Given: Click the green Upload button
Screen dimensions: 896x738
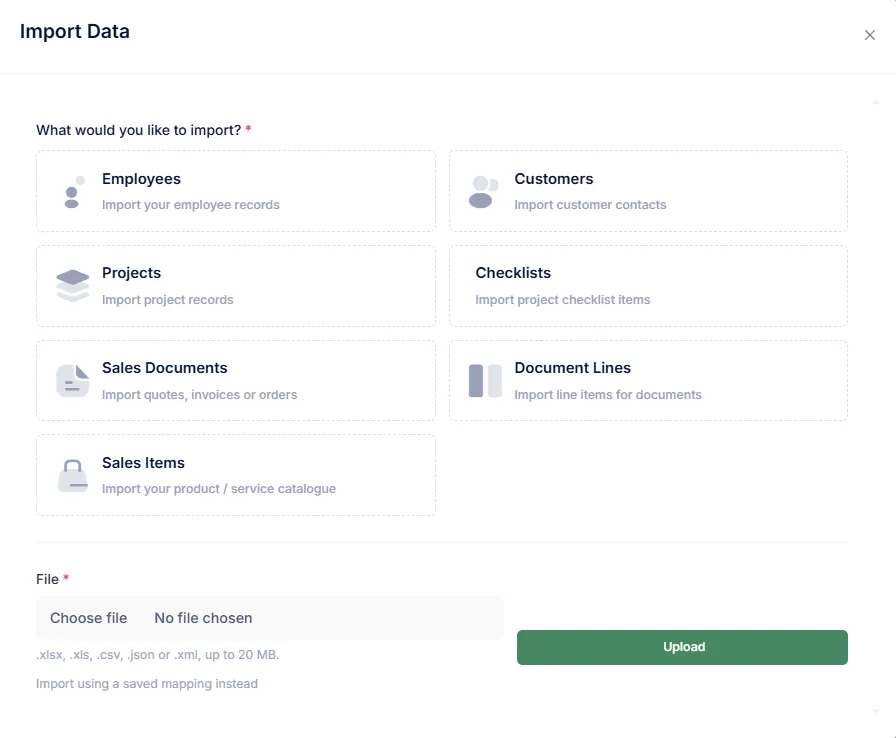Looking at the screenshot, I should (x=682, y=647).
